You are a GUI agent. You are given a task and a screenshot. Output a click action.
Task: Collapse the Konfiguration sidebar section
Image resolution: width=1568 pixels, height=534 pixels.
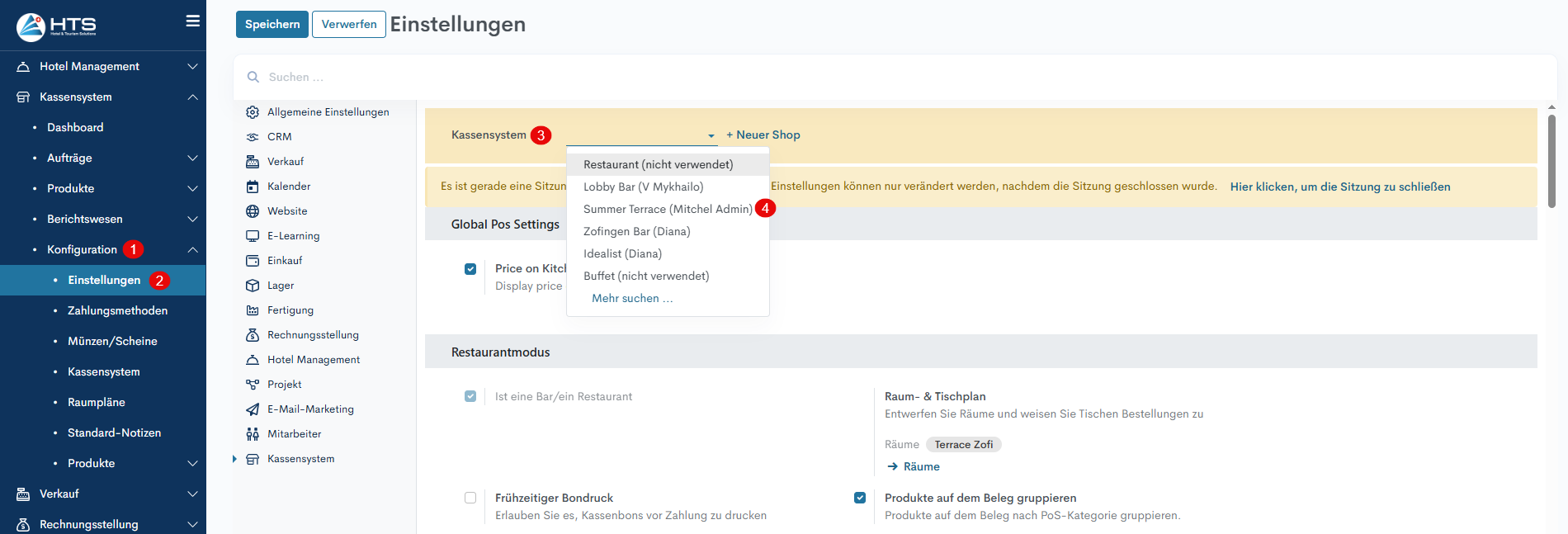click(x=192, y=249)
